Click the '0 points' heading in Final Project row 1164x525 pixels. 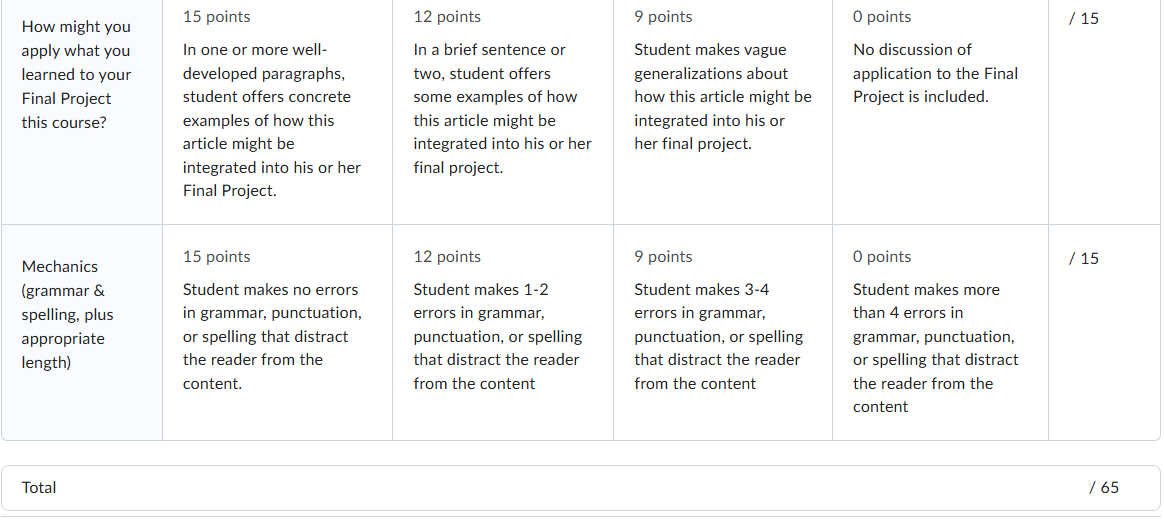click(x=882, y=17)
